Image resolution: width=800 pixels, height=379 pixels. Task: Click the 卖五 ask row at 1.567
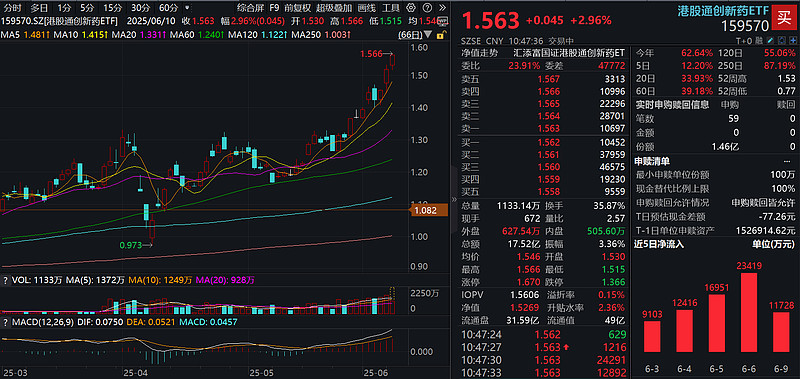[x=543, y=79]
